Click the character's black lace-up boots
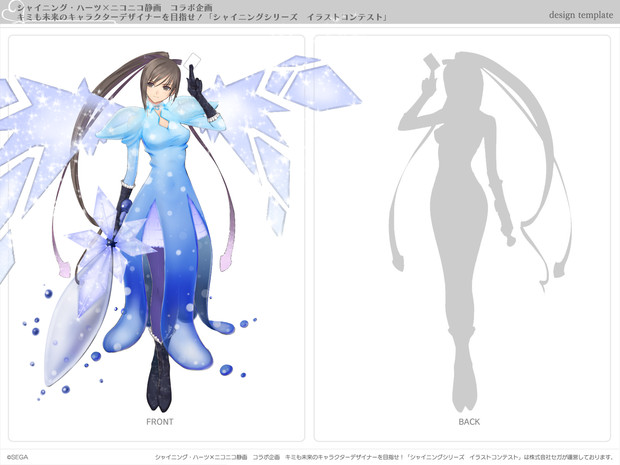Viewport: 620px width, 465px height. click(160, 375)
